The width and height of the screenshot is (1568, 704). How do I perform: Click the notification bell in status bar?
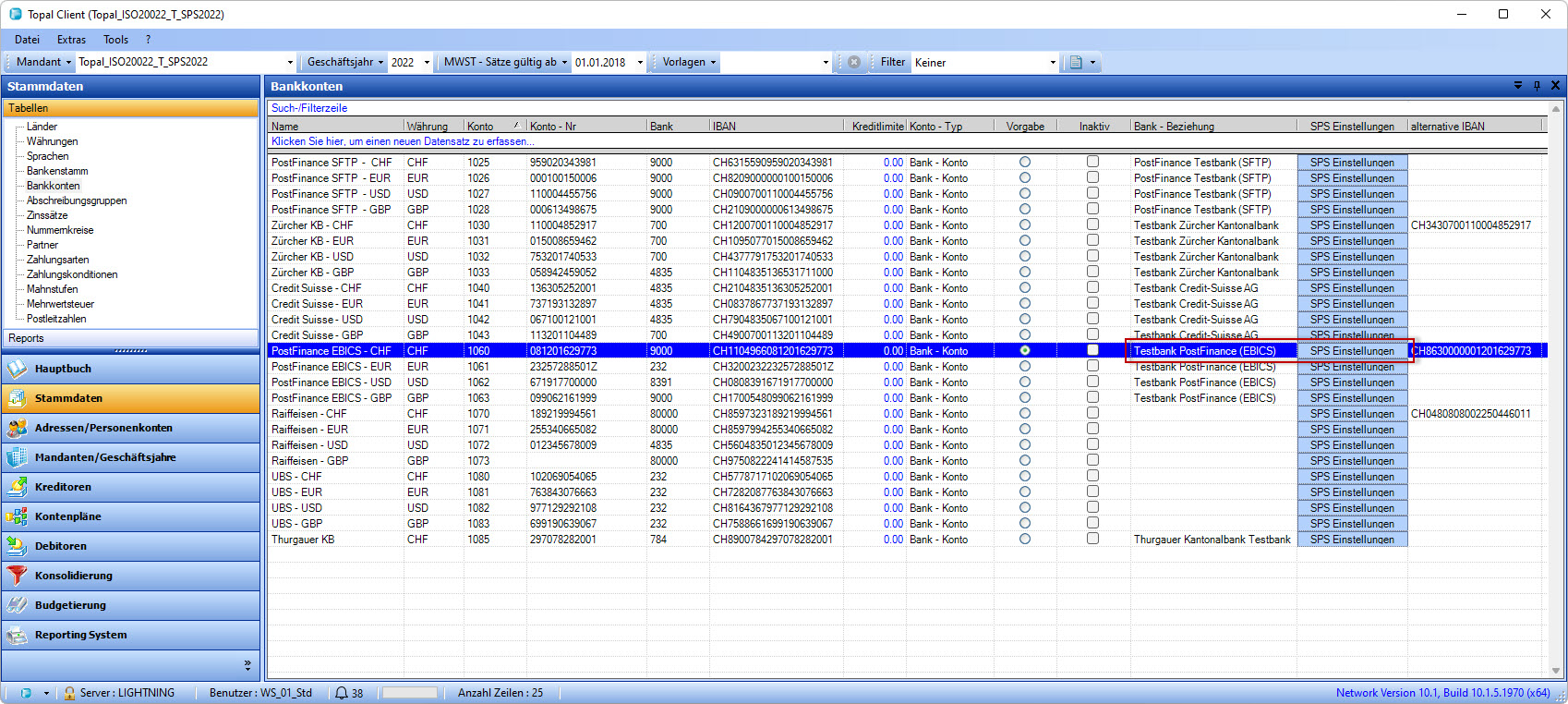point(342,693)
